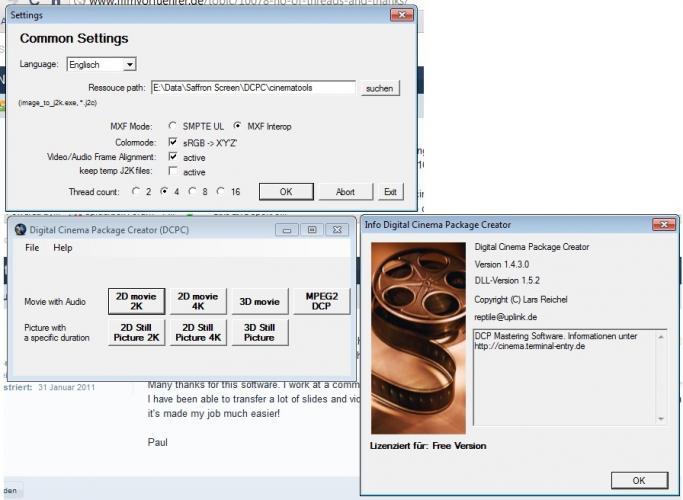Select MXF Interop radio button

click(237, 126)
